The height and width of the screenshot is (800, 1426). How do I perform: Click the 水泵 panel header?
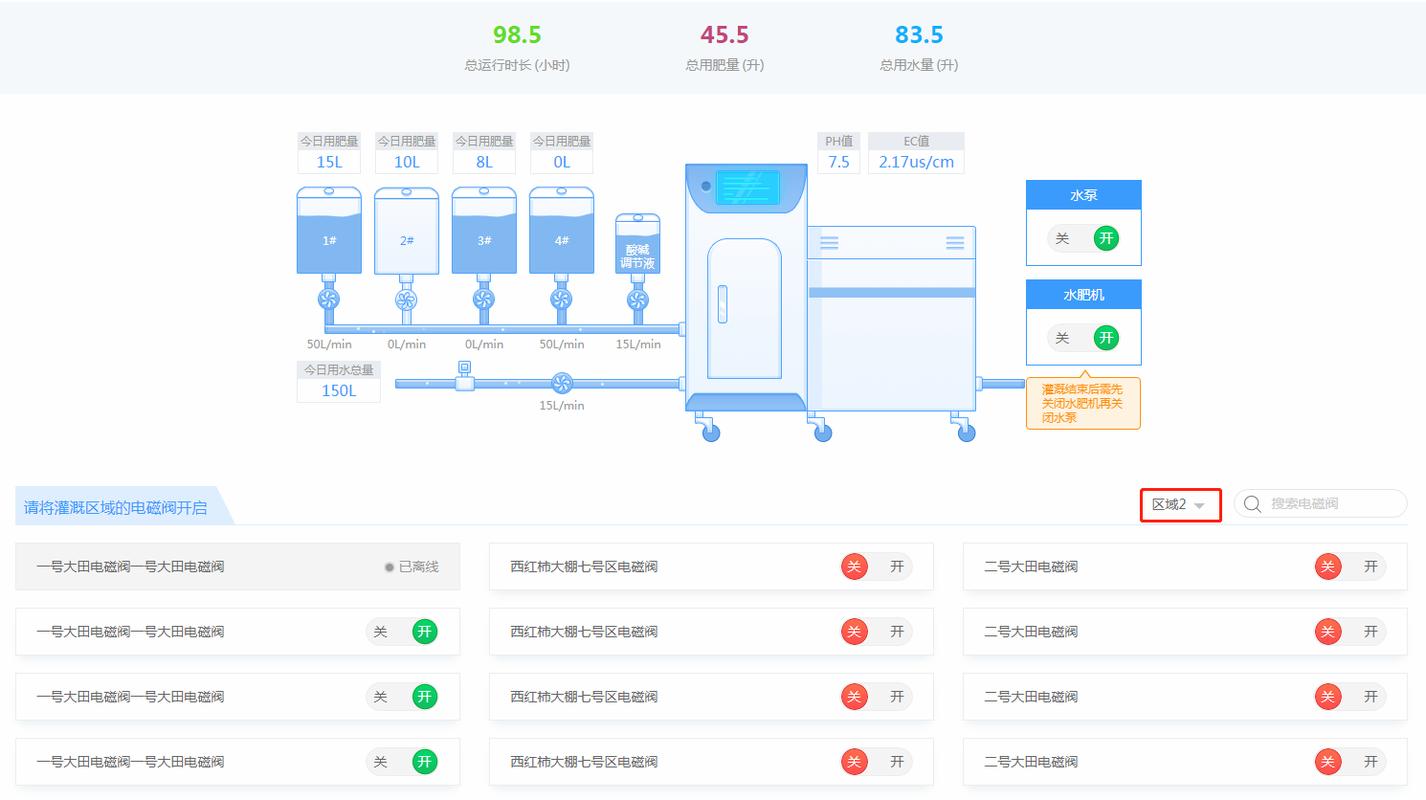click(x=1083, y=195)
